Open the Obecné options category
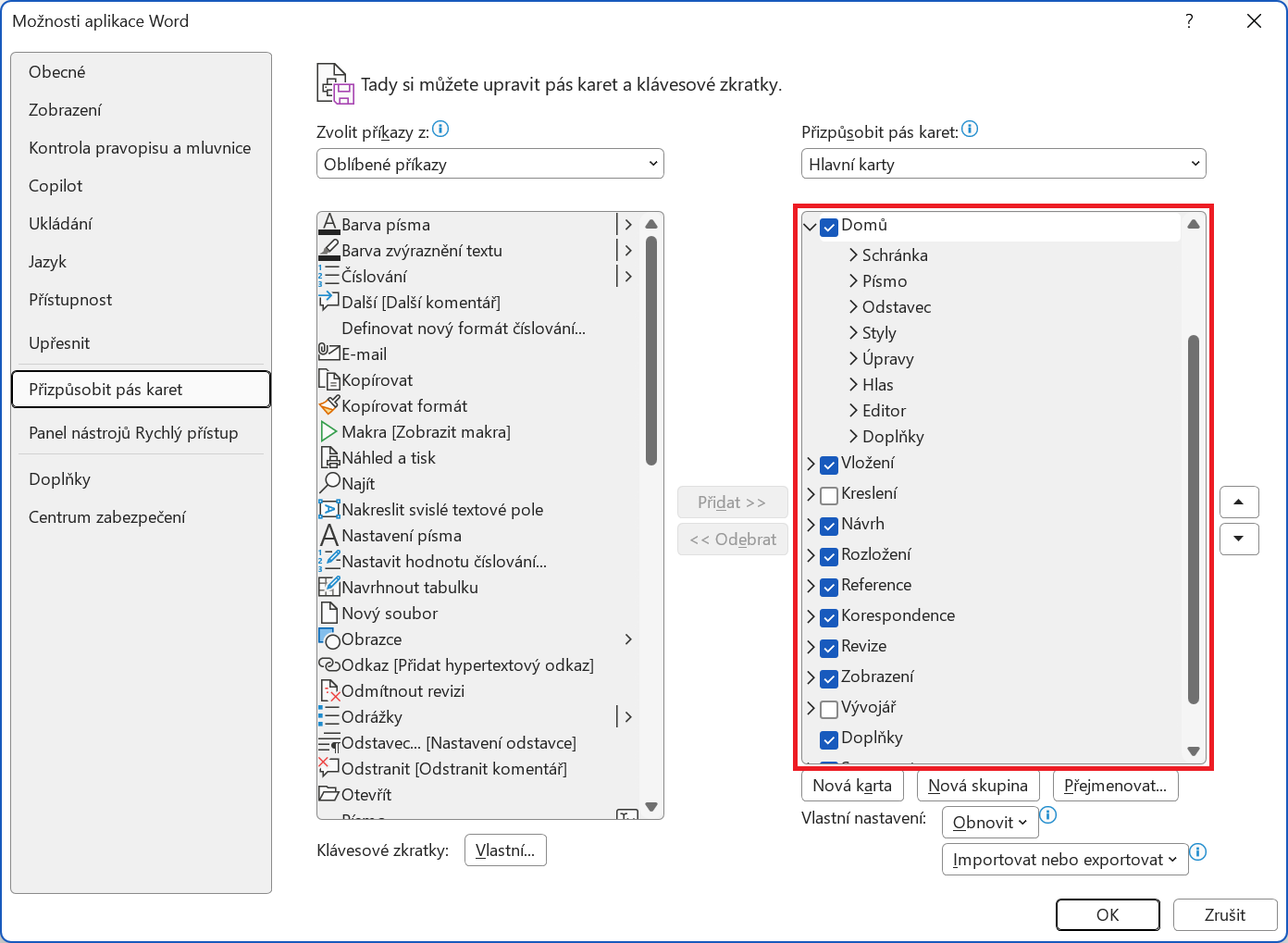1288x943 pixels. click(x=142, y=72)
